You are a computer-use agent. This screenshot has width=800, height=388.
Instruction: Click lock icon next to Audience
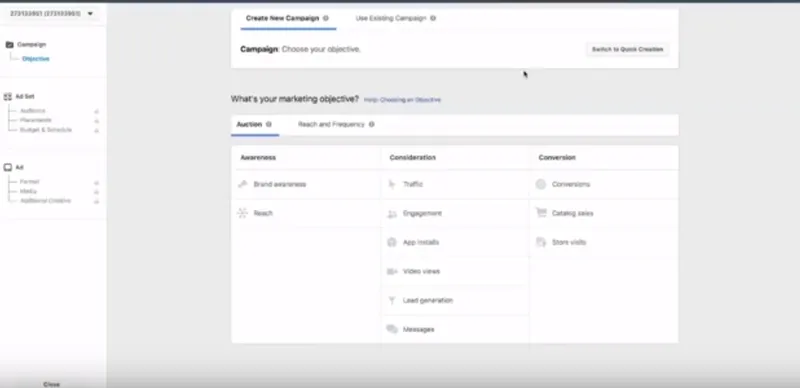(96, 111)
